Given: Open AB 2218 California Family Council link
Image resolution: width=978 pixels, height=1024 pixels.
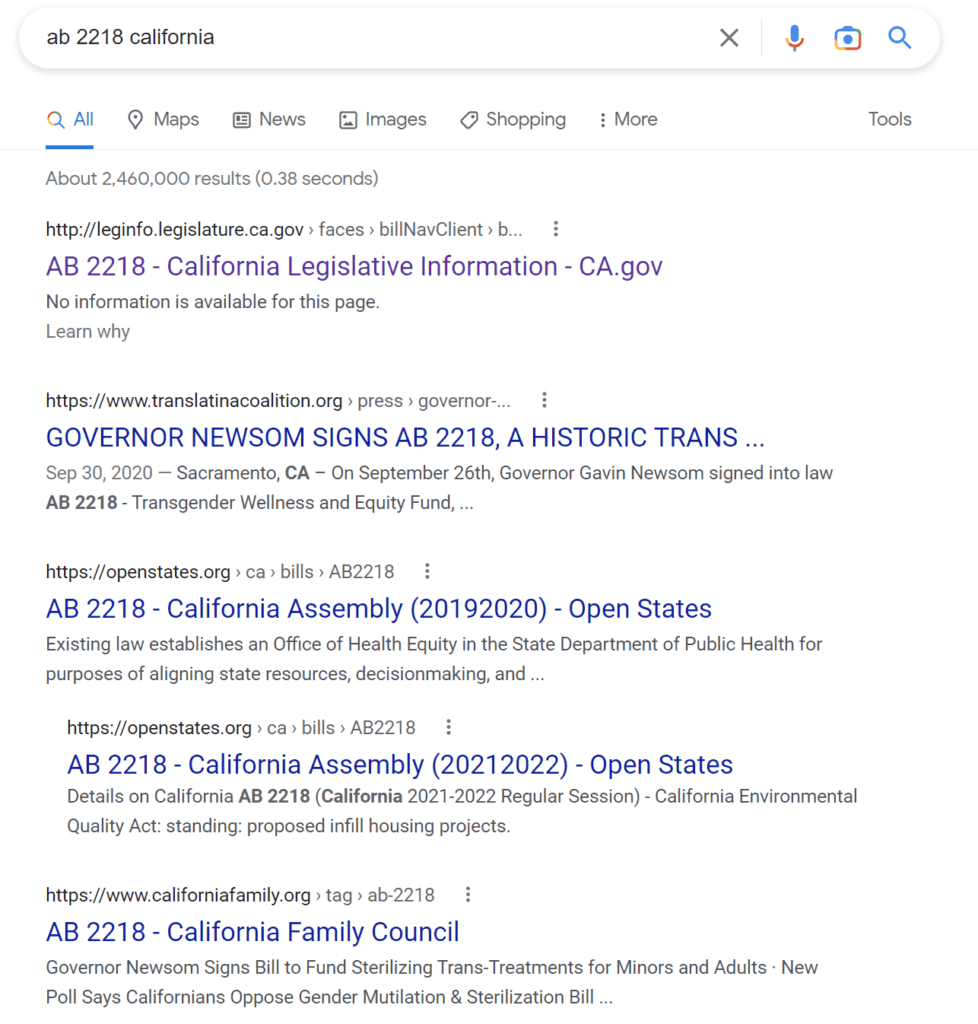Looking at the screenshot, I should point(252,932).
